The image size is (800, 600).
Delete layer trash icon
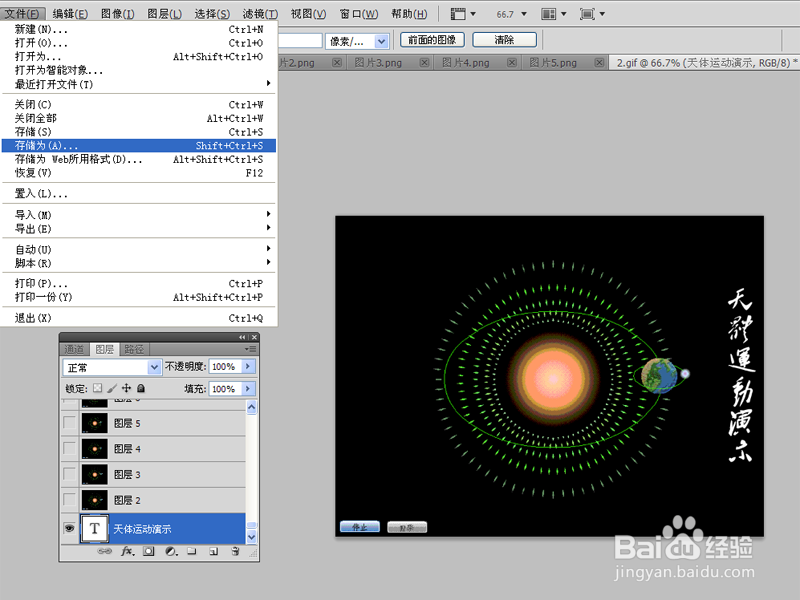tap(235, 551)
